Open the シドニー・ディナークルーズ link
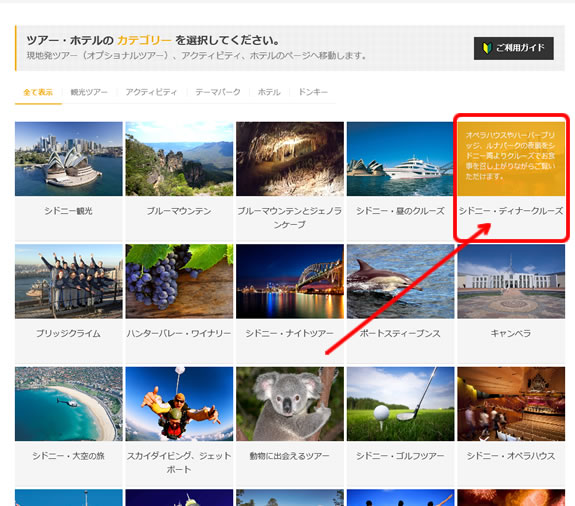The height and width of the screenshot is (506, 575). point(511,211)
